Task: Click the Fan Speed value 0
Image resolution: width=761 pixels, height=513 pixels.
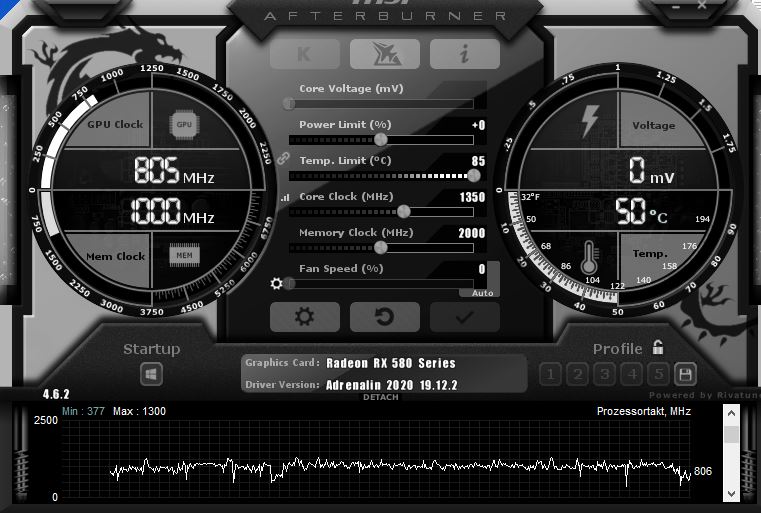Action: 481,269
